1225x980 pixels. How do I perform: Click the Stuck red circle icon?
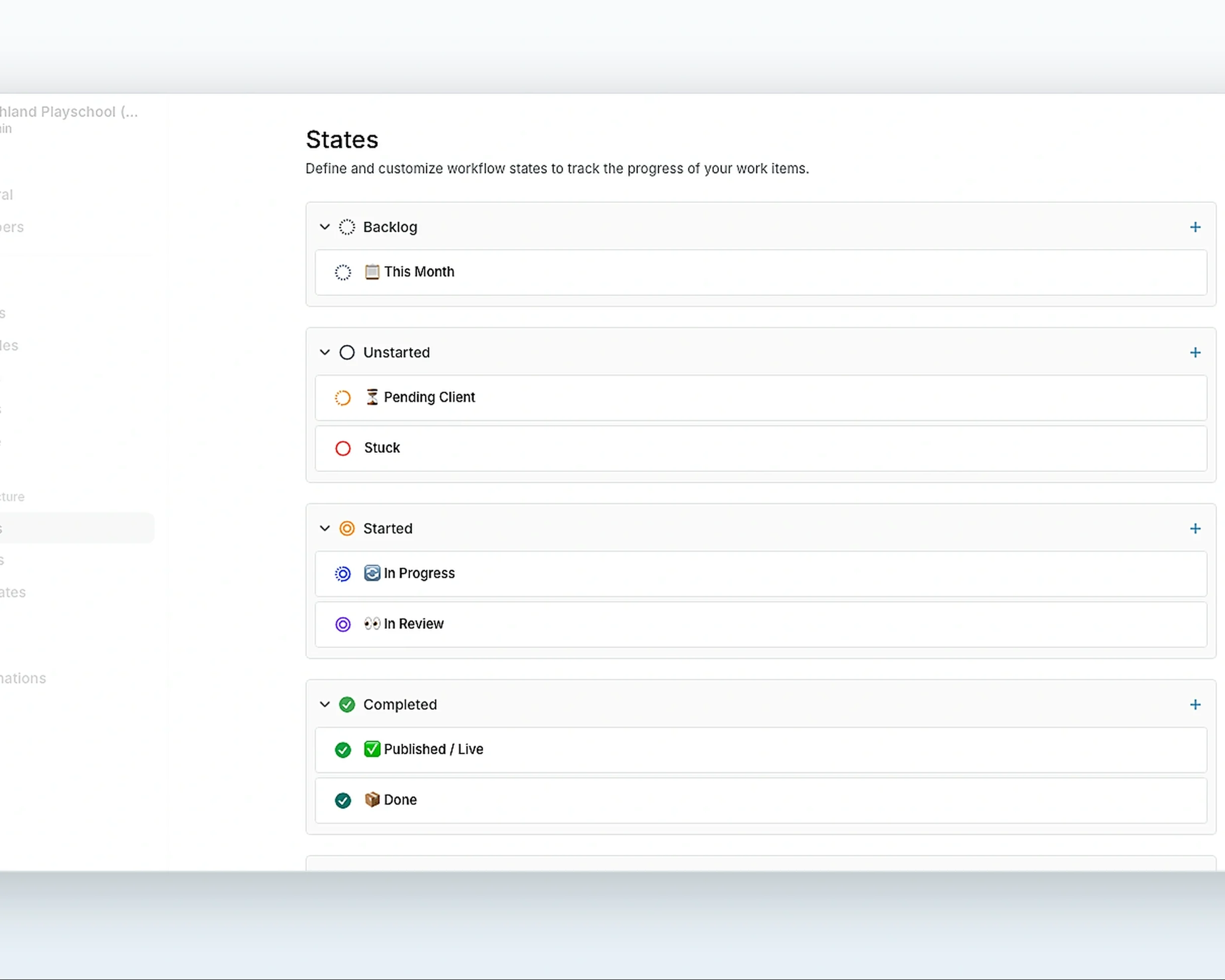343,449
